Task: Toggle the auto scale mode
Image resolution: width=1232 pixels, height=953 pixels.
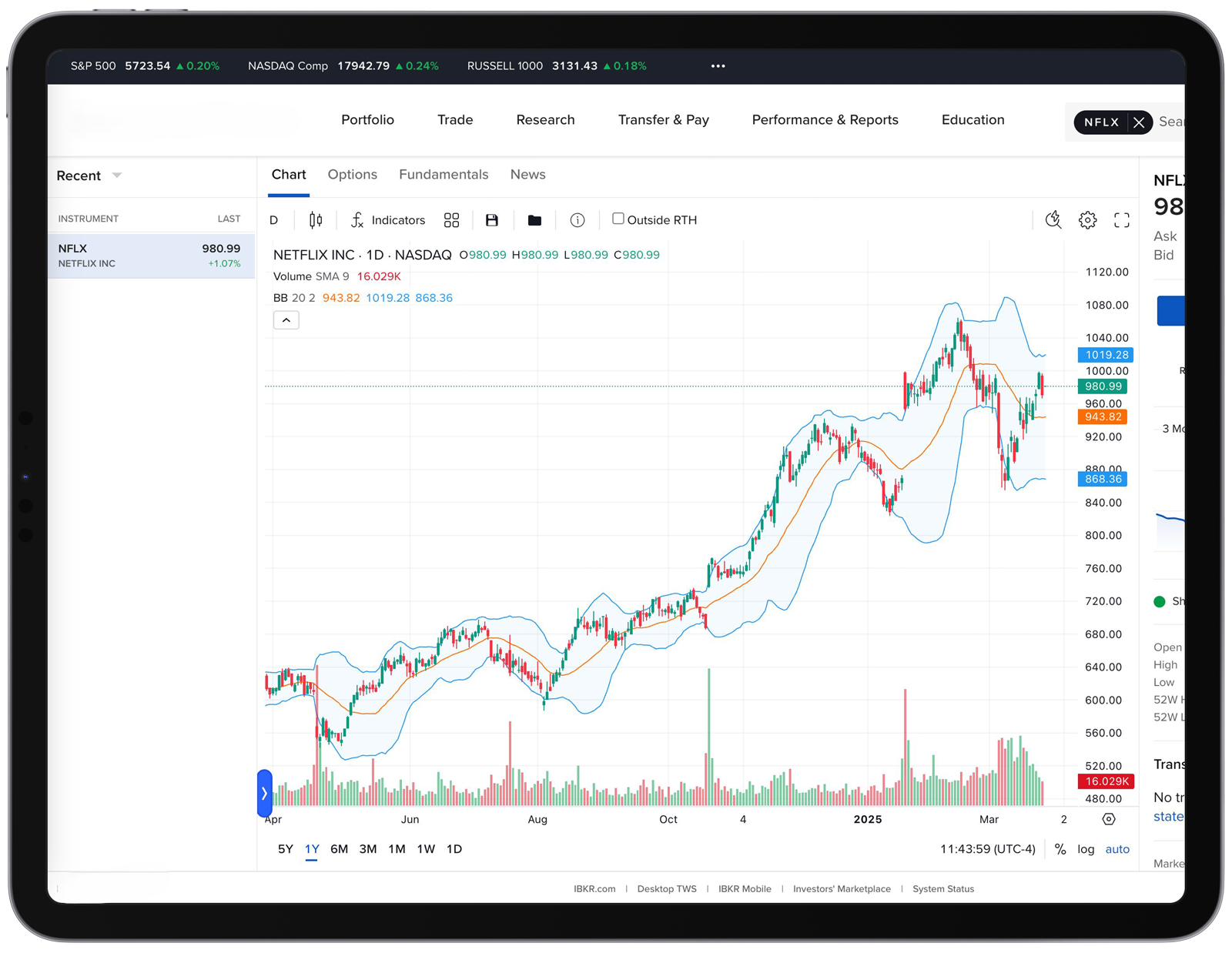Action: pyautogui.click(x=1117, y=849)
